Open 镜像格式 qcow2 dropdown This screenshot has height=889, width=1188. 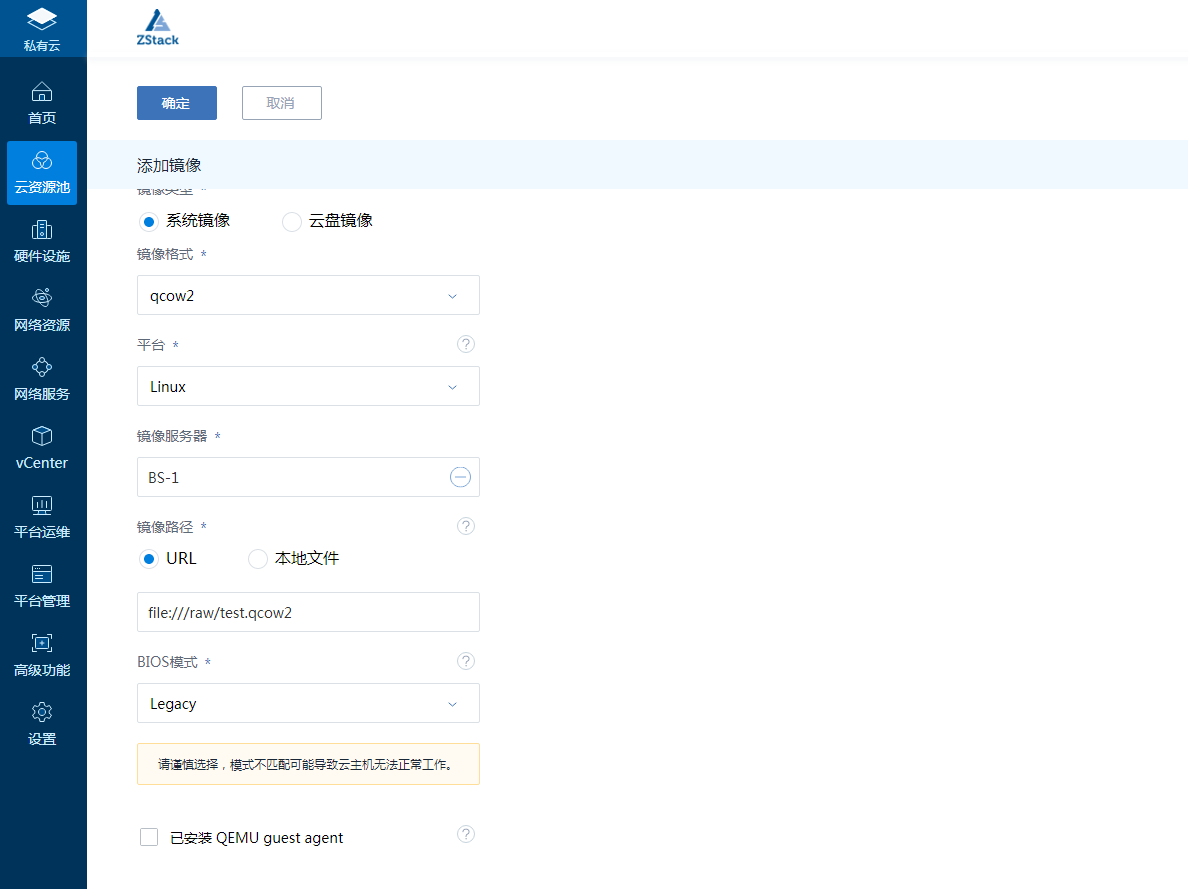click(308, 295)
